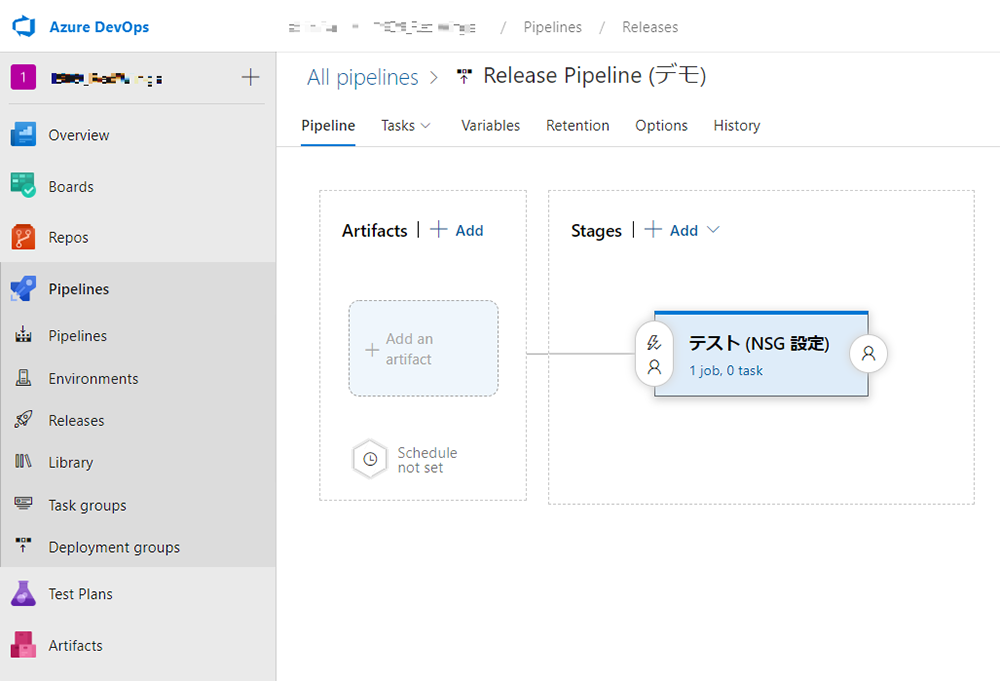Switch to the Pipeline tab
The image size is (1000, 681).
point(328,126)
